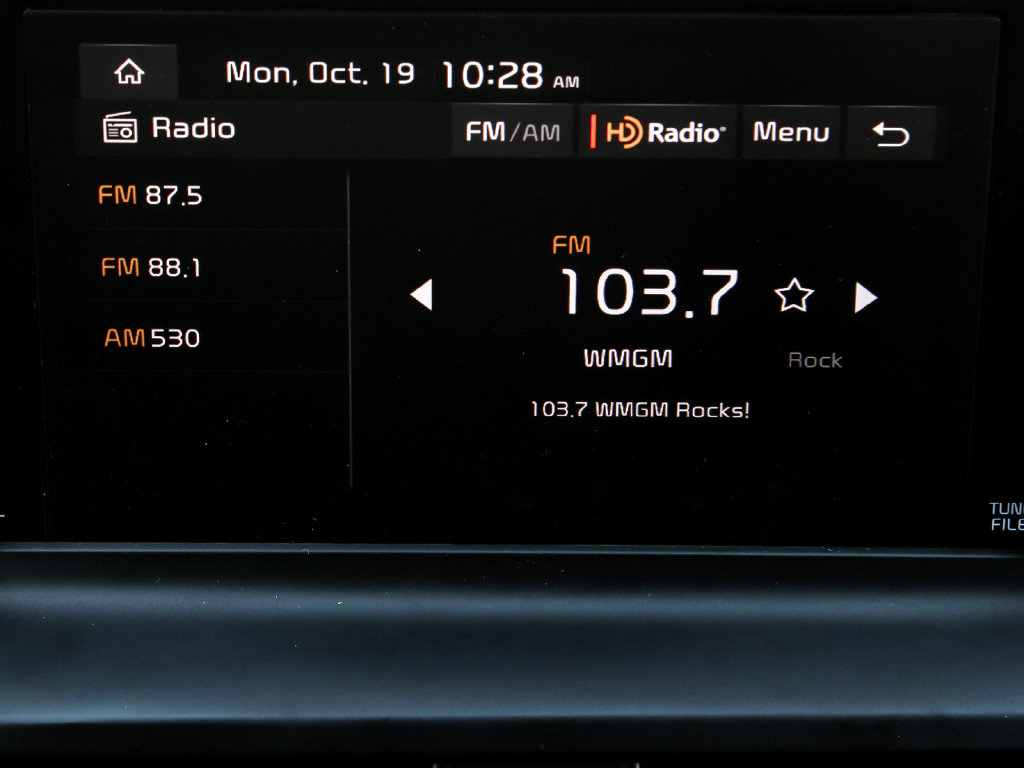Tap the Rock genre label
The height and width of the screenshot is (768, 1024).
pyautogui.click(x=815, y=360)
